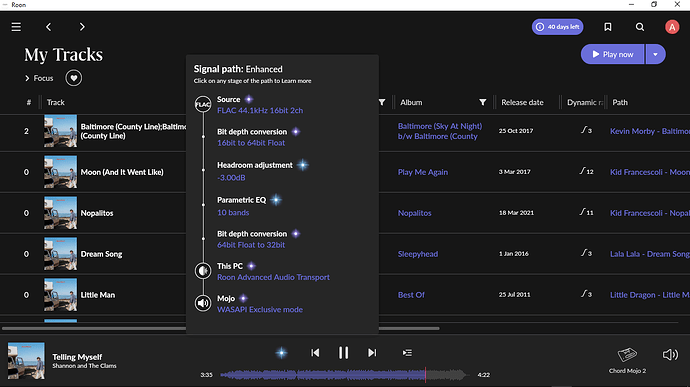Open the profile avatar A
Viewport: 690px width, 387px height.
click(x=672, y=27)
